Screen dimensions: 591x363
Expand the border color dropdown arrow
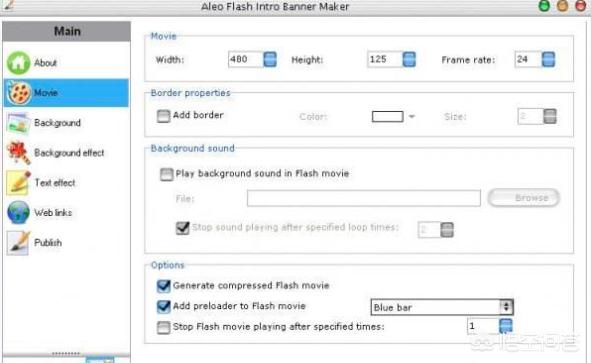click(412, 116)
